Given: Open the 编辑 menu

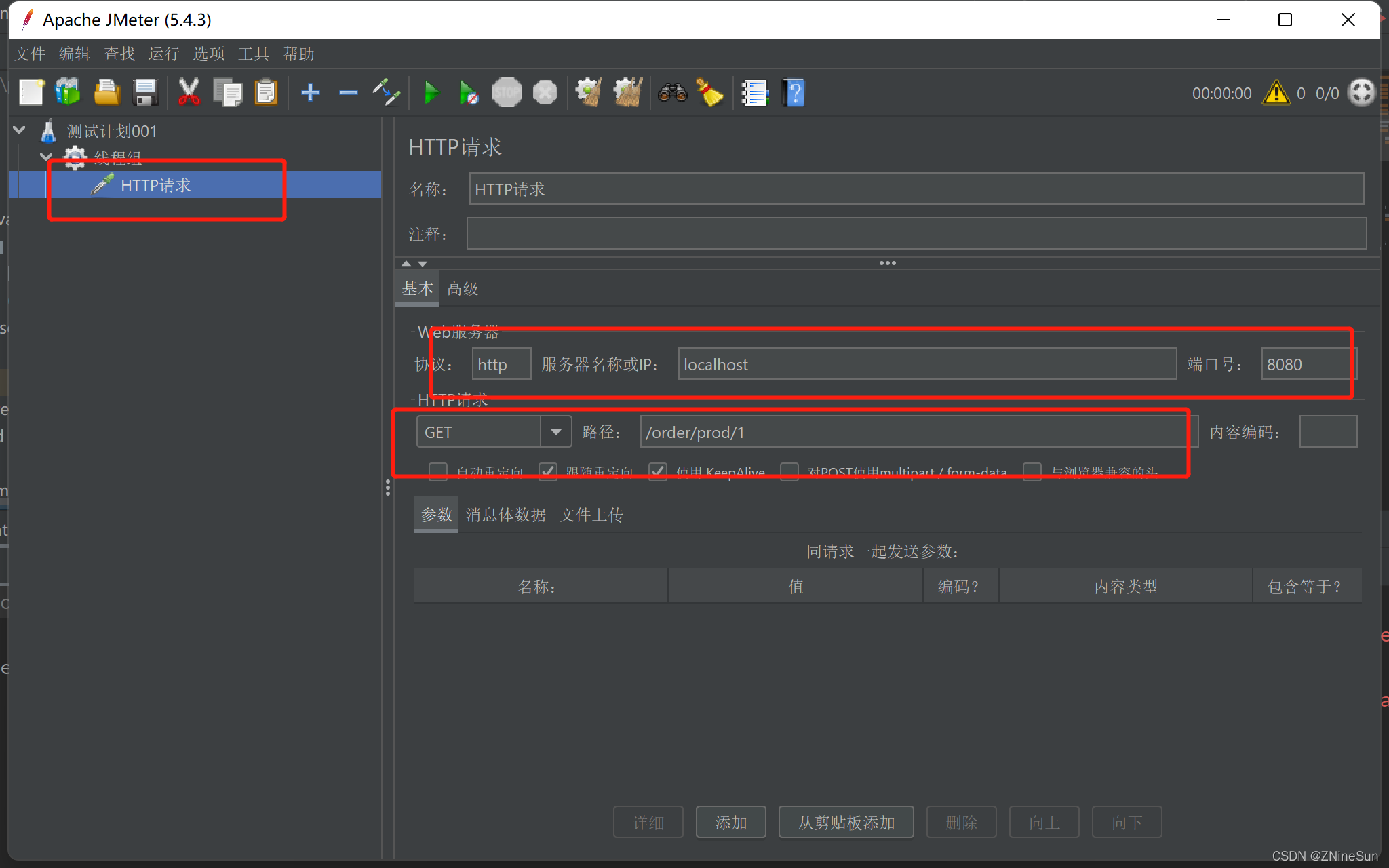Looking at the screenshot, I should point(75,54).
